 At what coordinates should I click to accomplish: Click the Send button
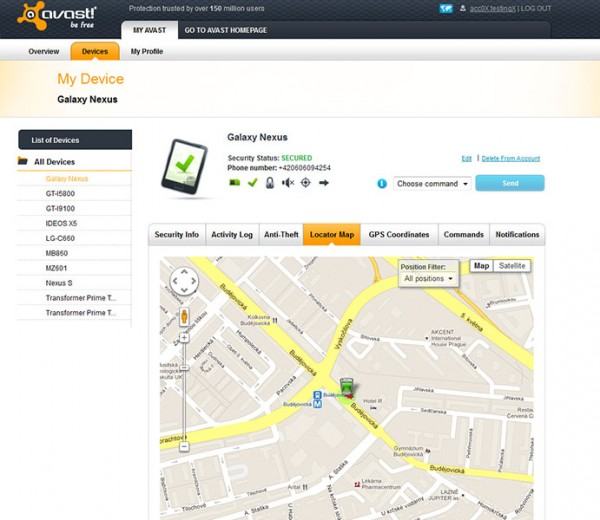point(510,183)
